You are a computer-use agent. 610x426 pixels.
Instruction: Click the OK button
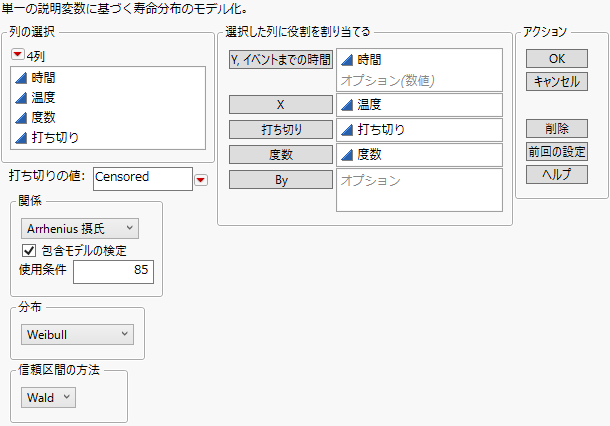556,59
